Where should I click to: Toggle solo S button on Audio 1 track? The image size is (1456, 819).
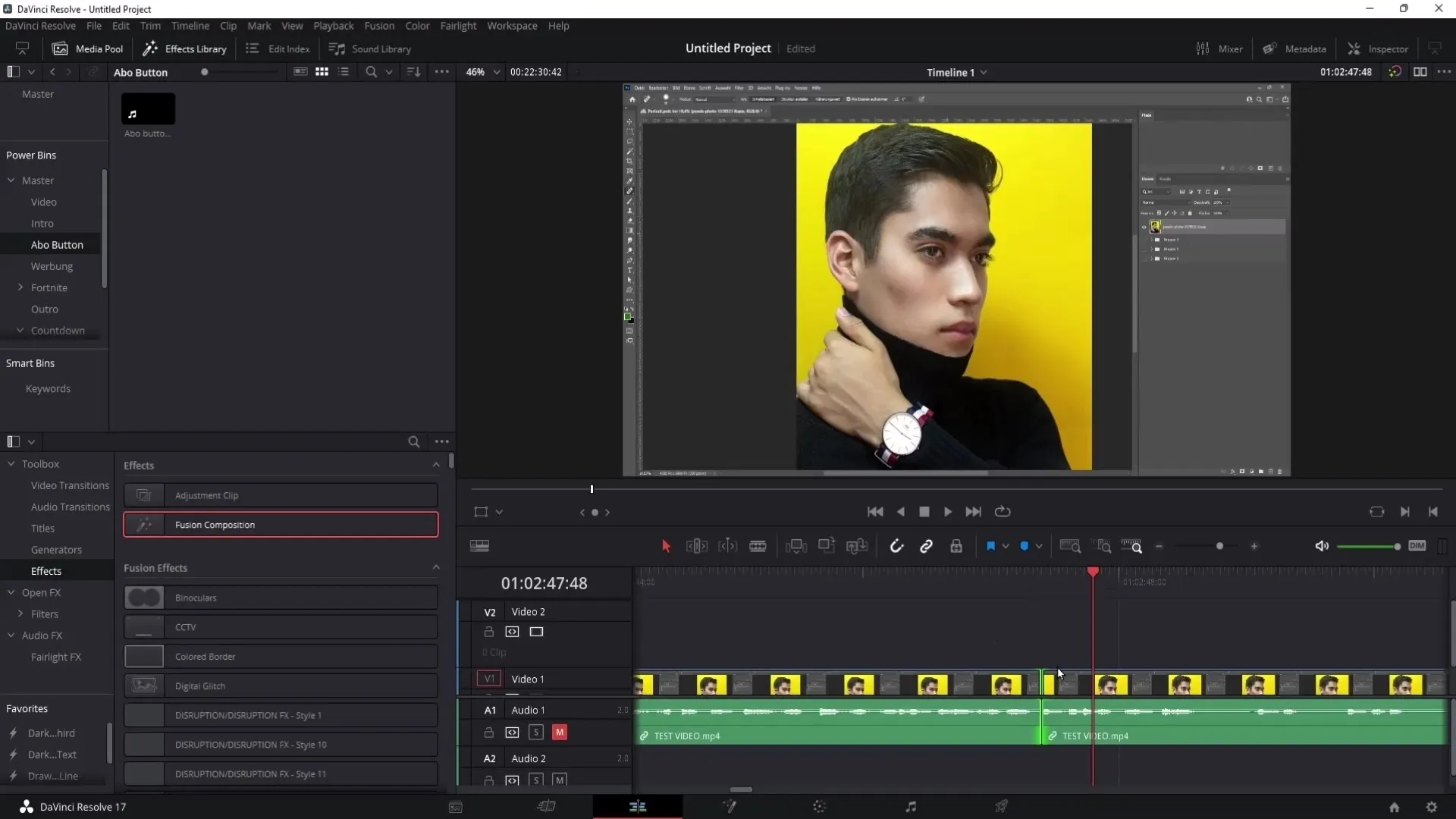click(535, 731)
